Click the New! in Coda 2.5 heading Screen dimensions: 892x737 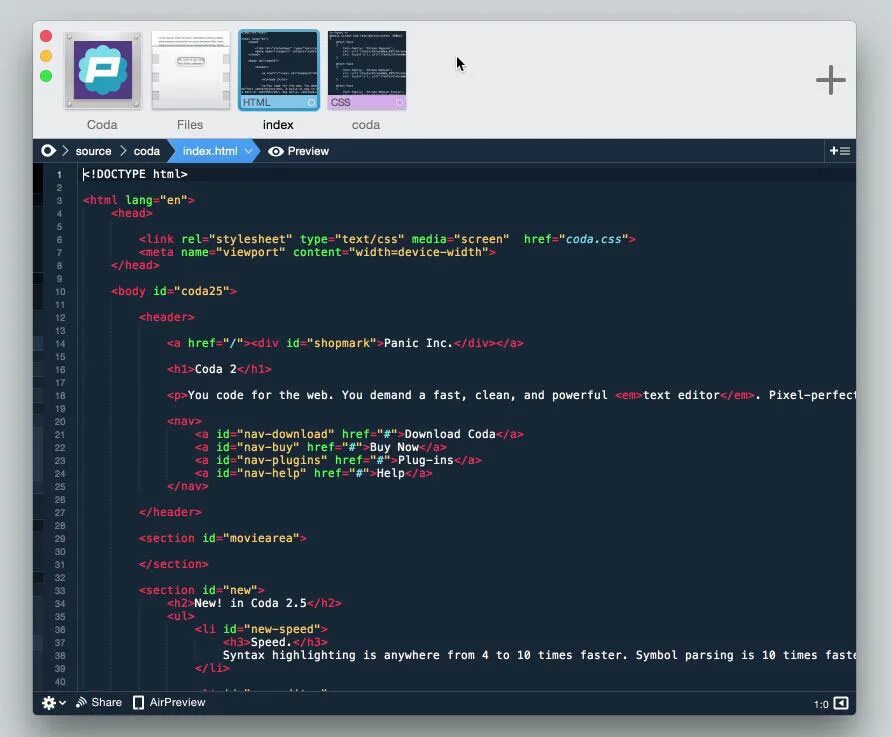(250, 603)
